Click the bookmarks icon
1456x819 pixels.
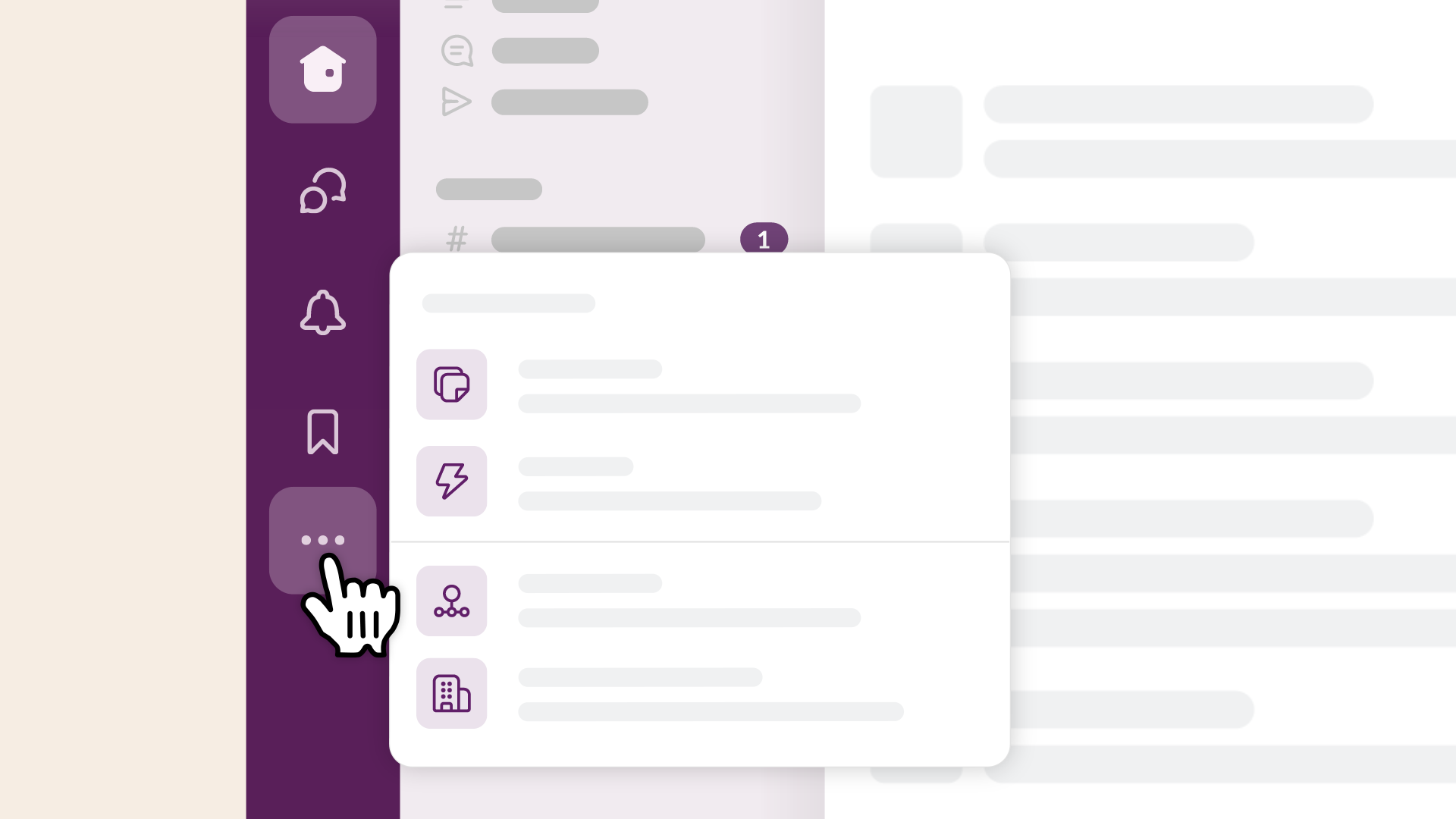(x=322, y=432)
